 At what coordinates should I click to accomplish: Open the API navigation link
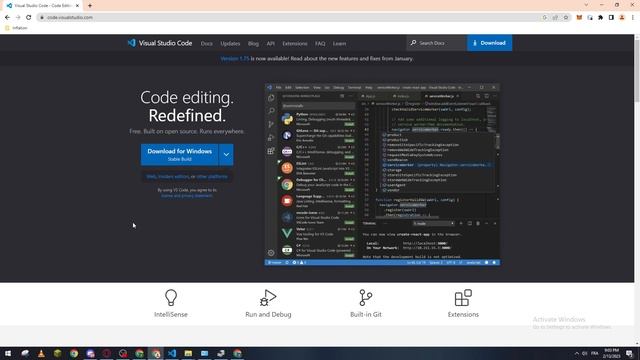[271, 44]
